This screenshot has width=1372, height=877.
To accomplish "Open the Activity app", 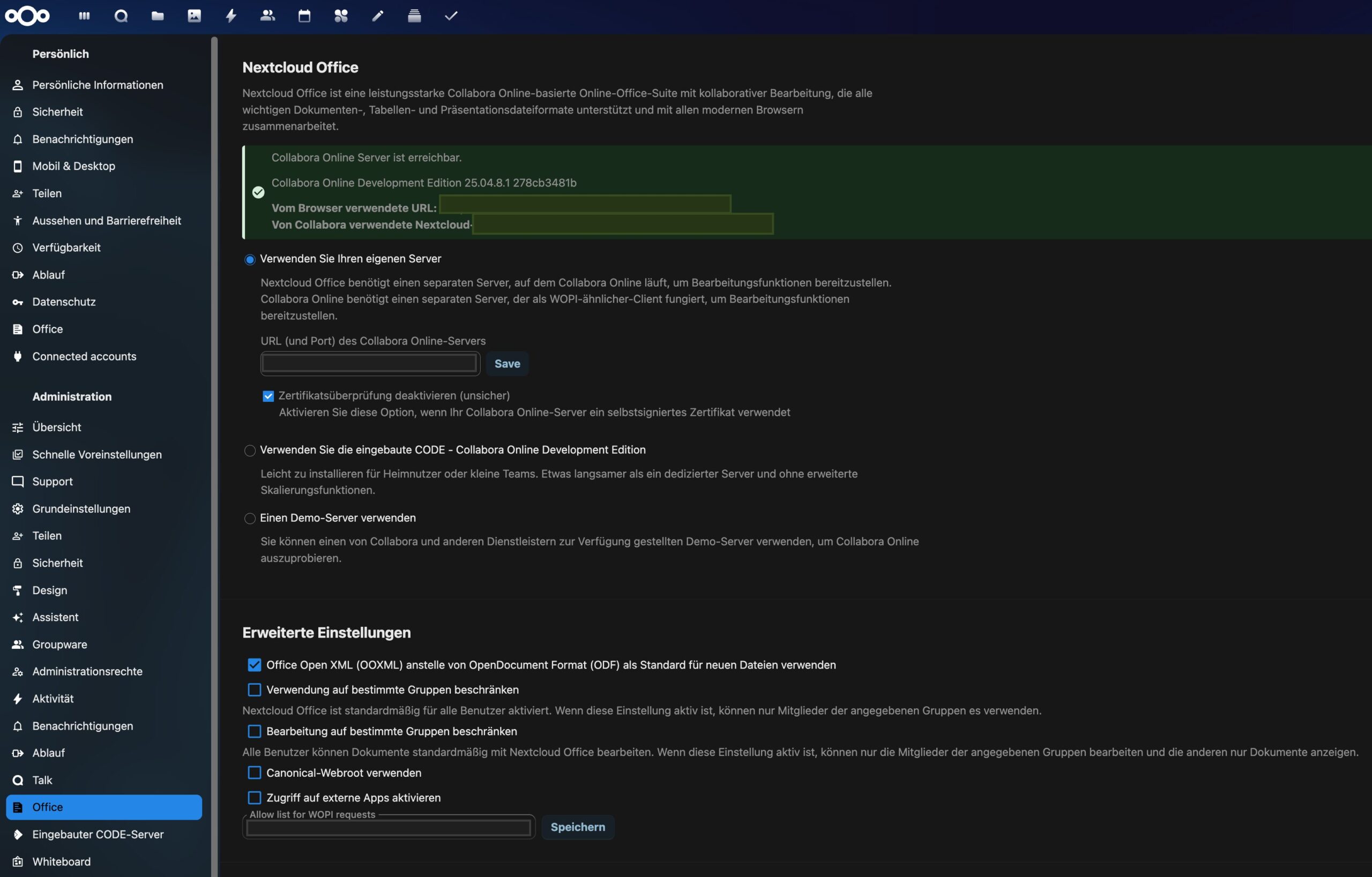I will [231, 16].
